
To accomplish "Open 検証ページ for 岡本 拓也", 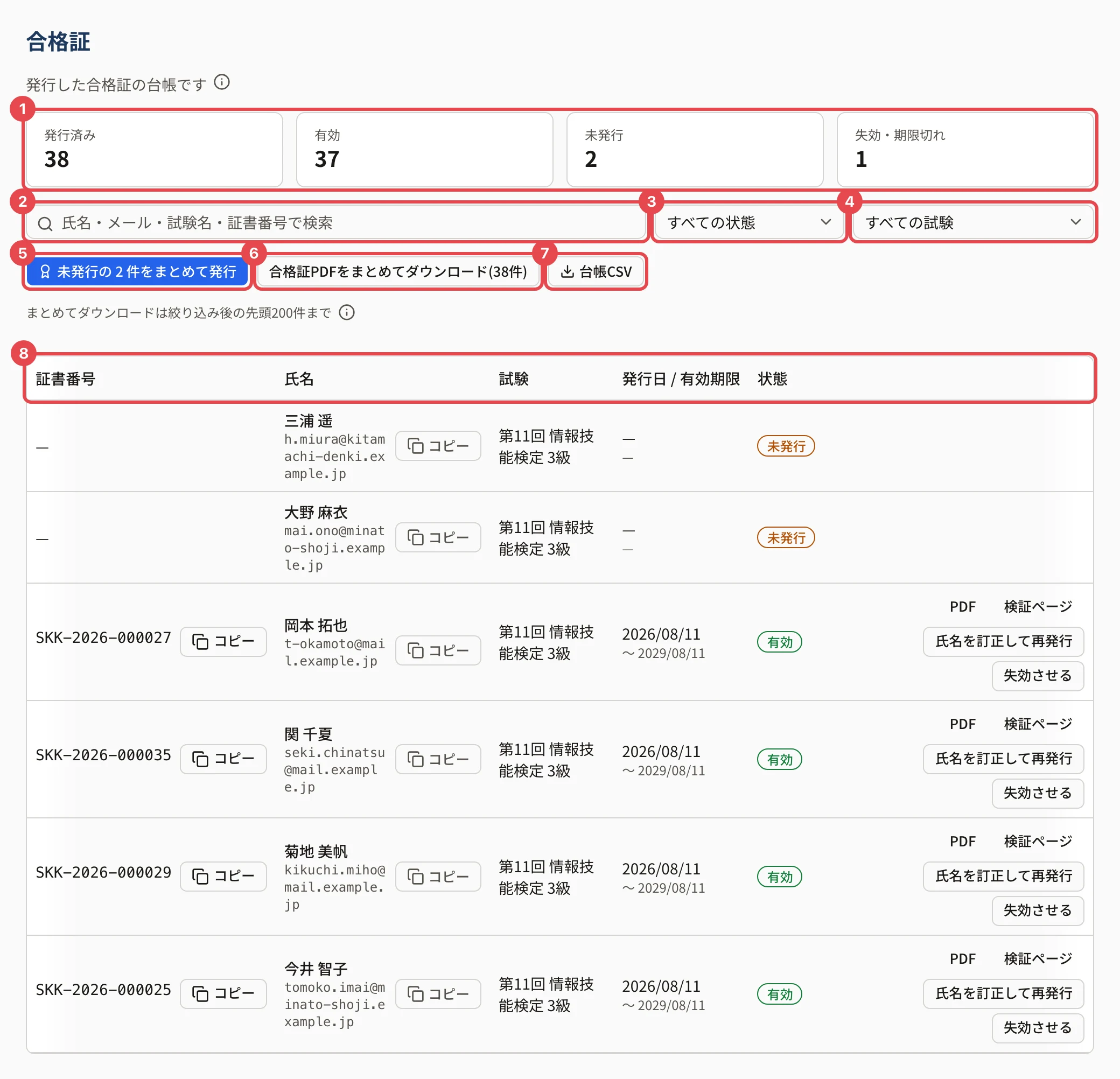I will [1038, 606].
